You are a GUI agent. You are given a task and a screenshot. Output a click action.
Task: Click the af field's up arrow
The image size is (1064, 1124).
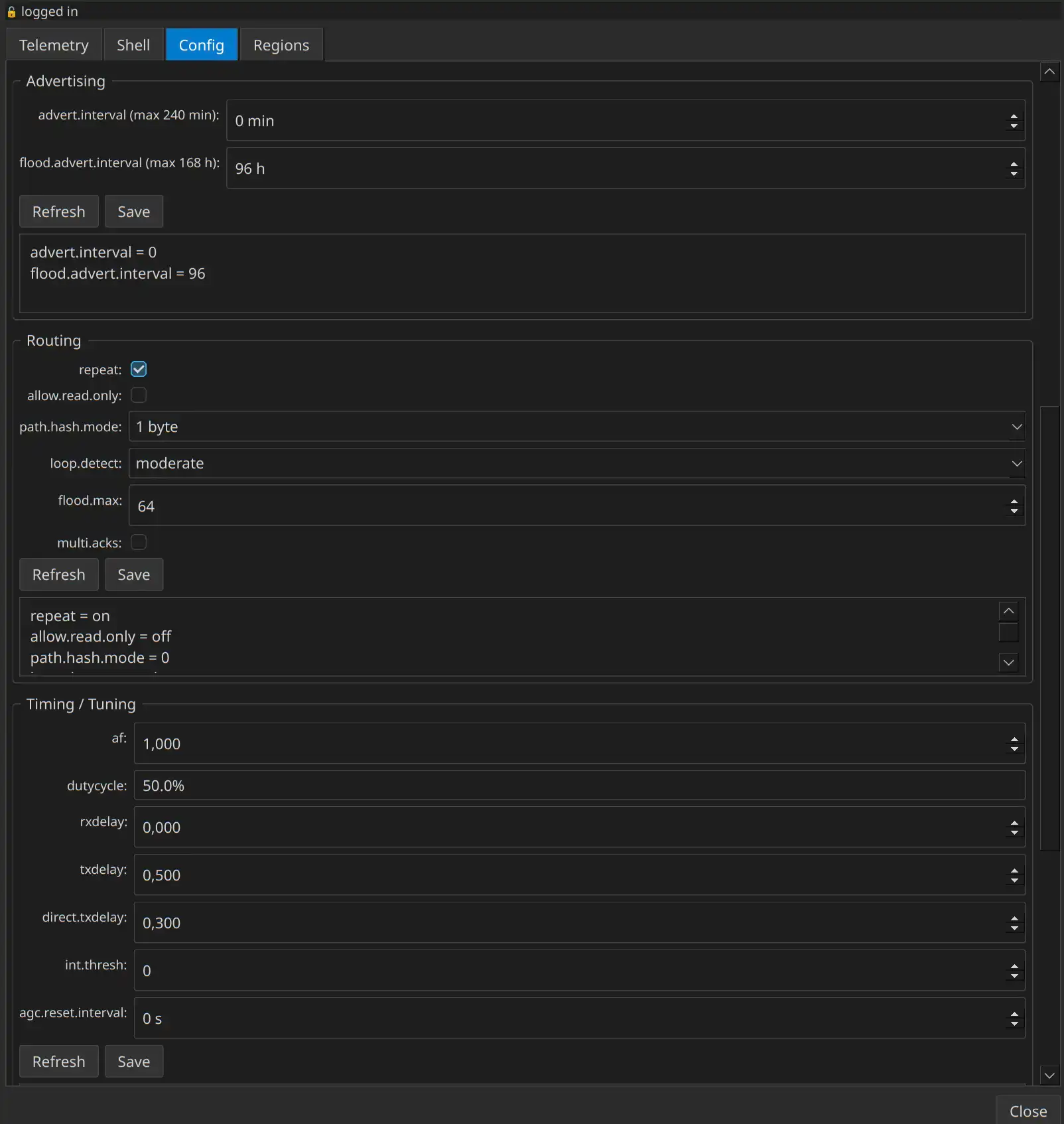tap(1014, 738)
